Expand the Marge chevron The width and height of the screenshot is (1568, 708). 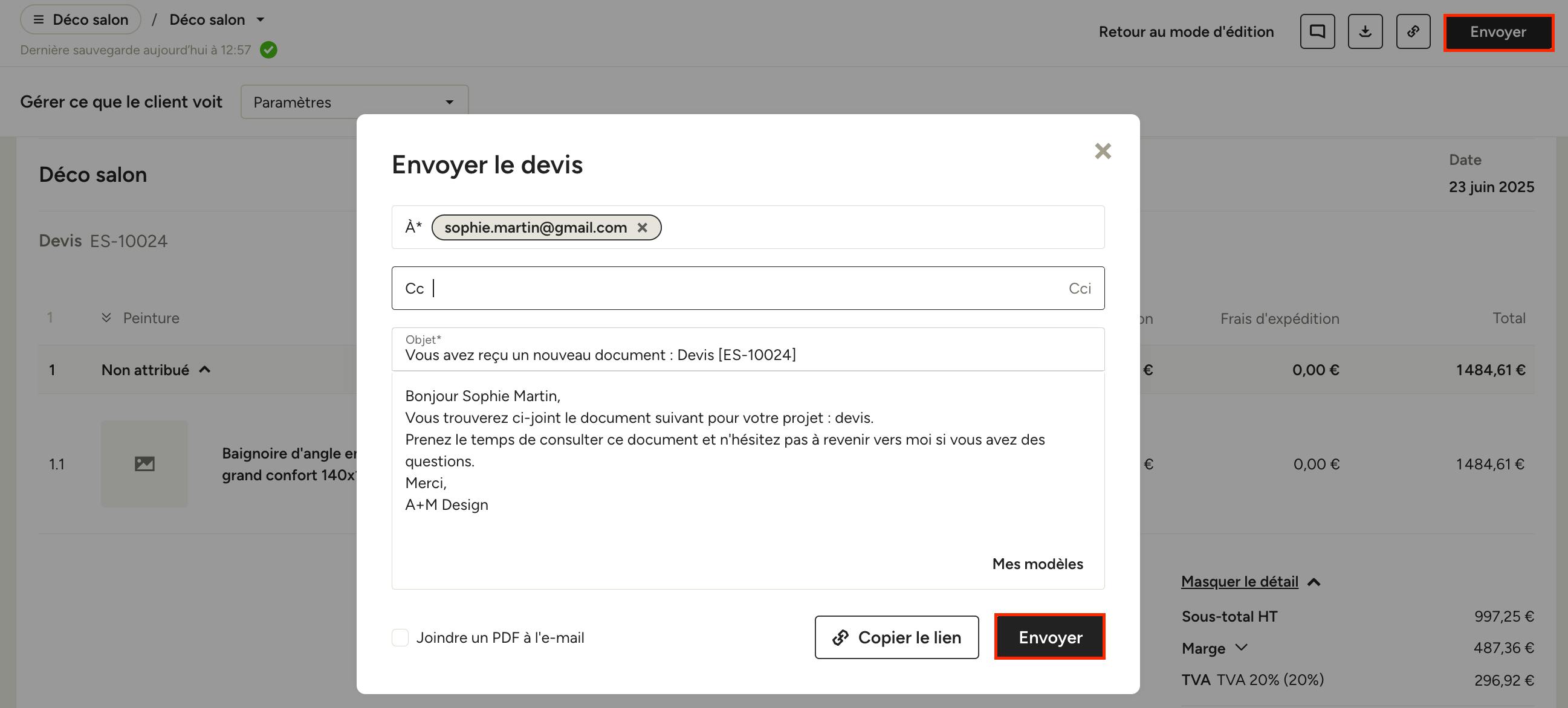[x=1242, y=647]
